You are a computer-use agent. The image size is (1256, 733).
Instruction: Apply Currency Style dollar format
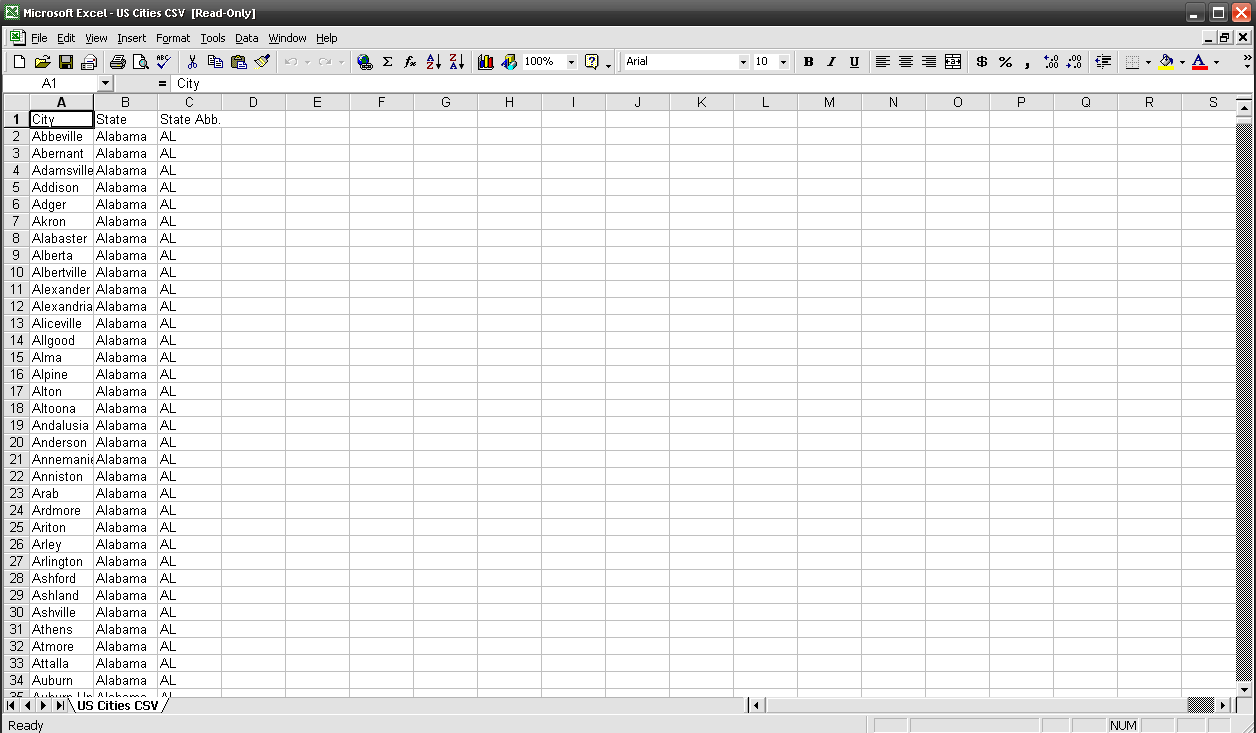982,62
